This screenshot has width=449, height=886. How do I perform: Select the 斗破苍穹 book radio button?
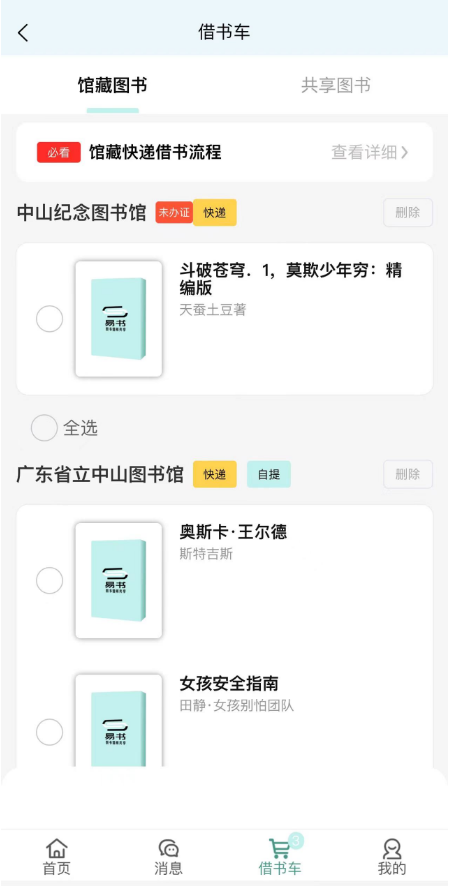point(50,319)
